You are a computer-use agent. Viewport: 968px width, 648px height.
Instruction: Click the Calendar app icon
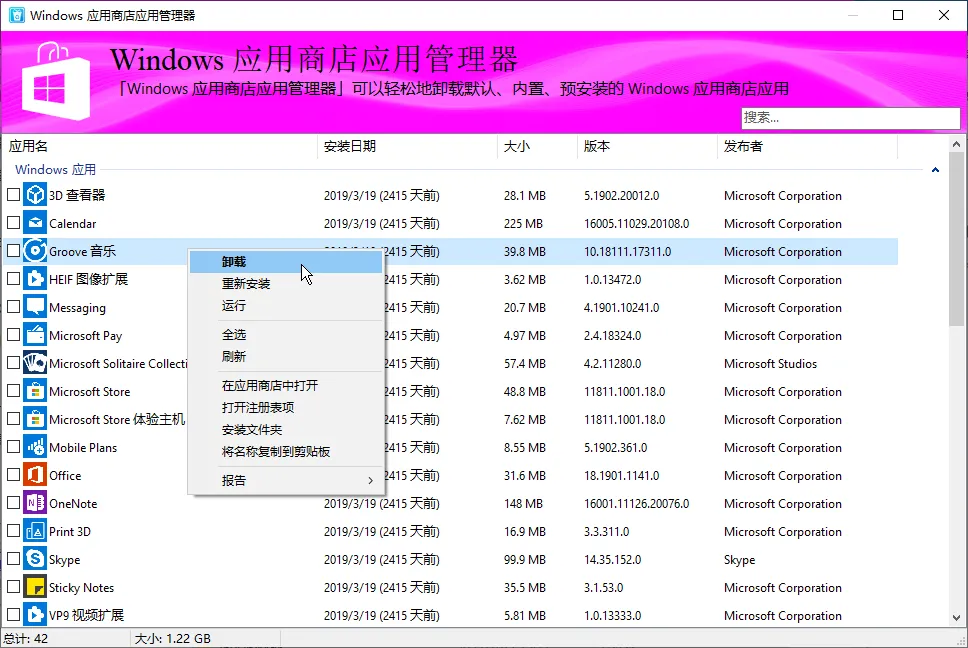35,223
